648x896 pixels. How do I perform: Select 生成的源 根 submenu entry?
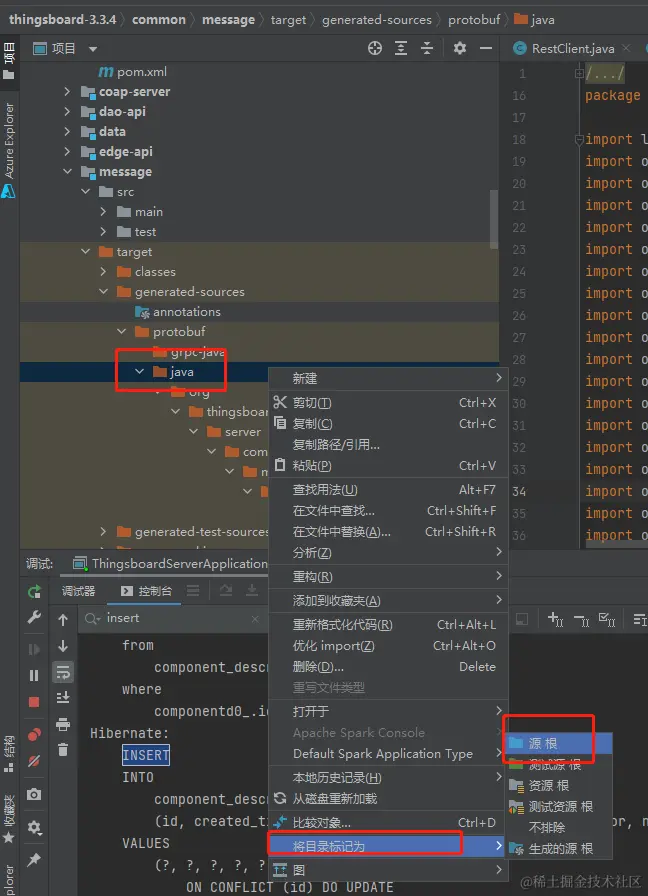click(x=559, y=849)
